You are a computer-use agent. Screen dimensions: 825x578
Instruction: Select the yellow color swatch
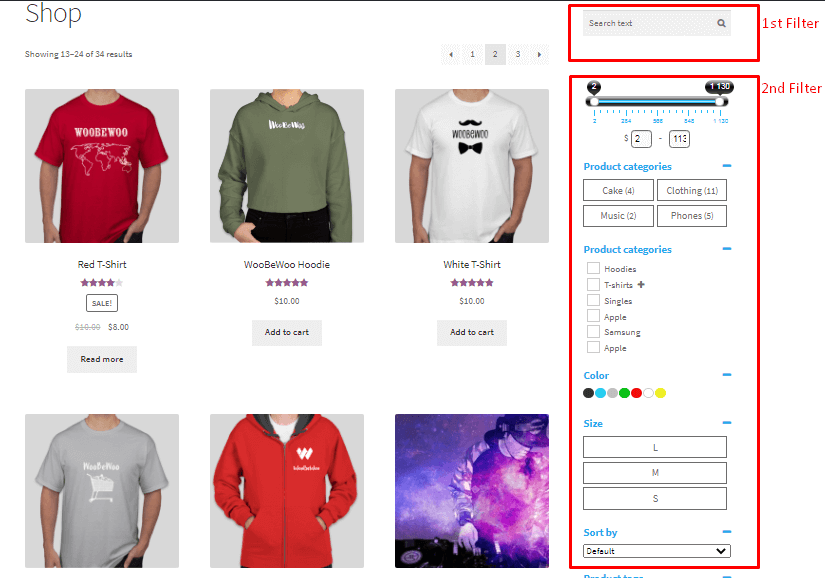click(661, 393)
